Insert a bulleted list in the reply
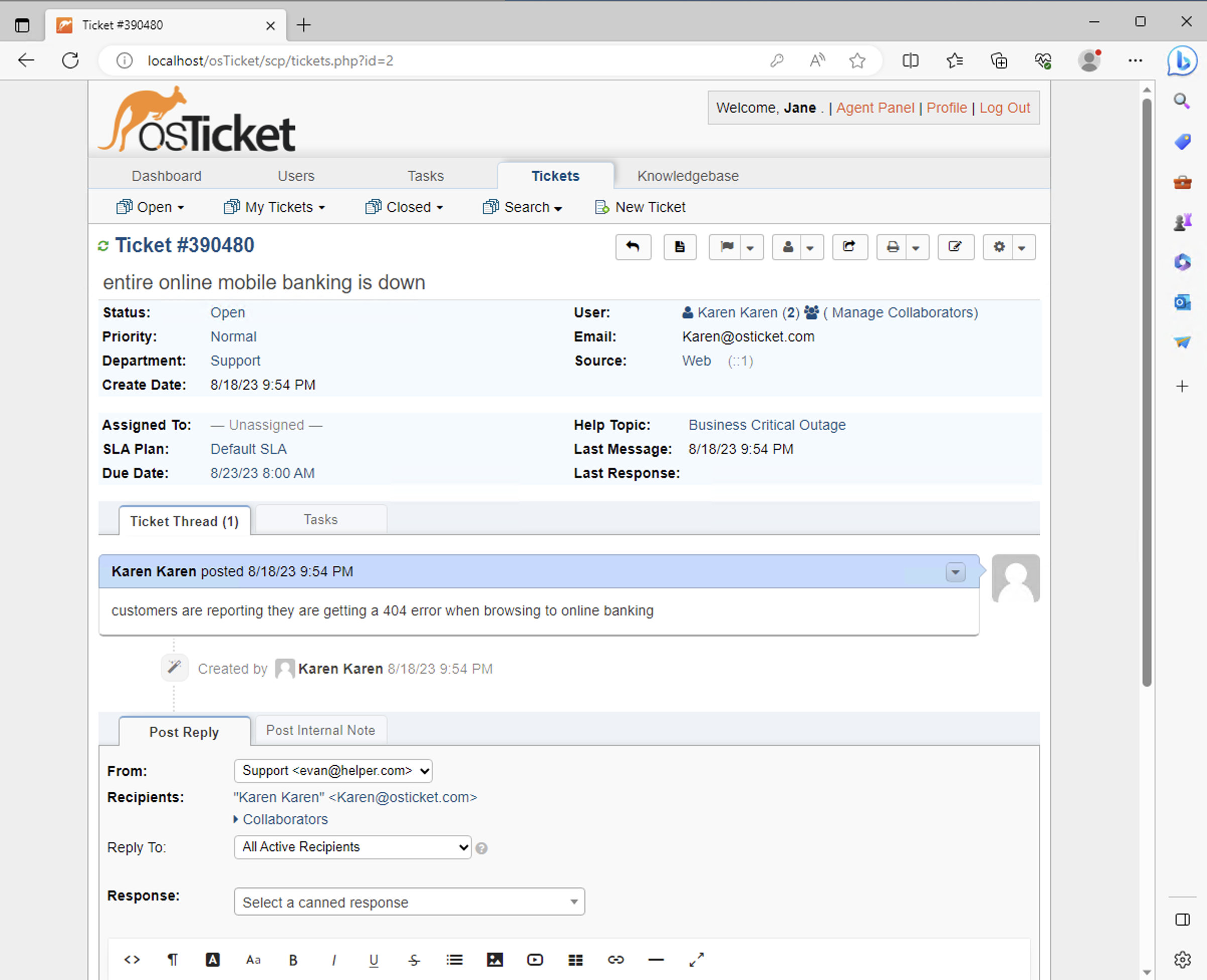The height and width of the screenshot is (980, 1207). (454, 959)
